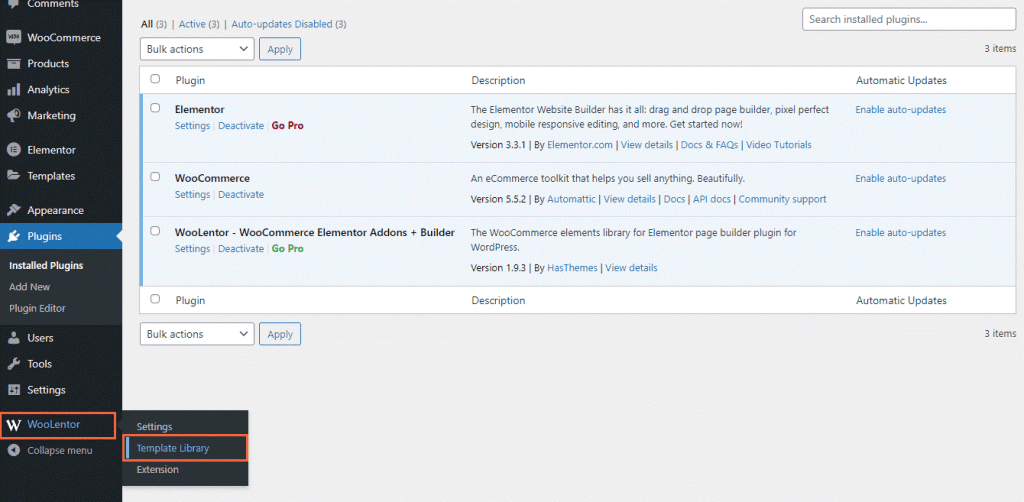Open the bottom Bulk actions dropdown
This screenshot has width=1024, height=502.
(197, 334)
